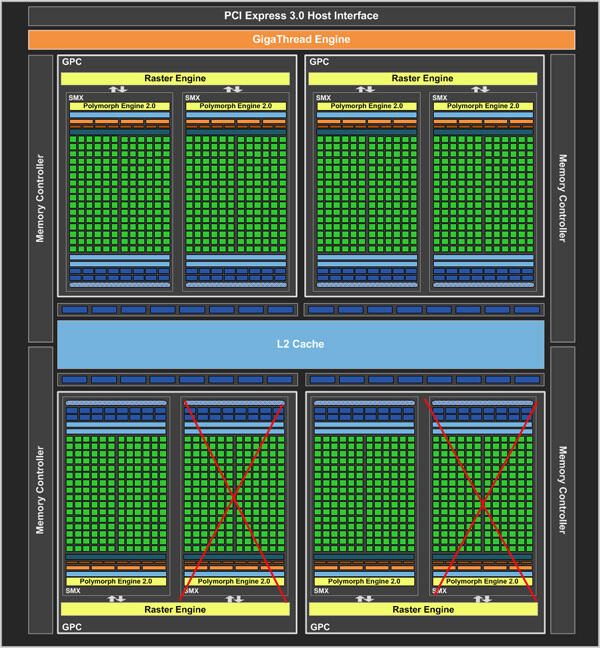Click the red X on bottom-left GPC's disabled SMX
This screenshot has height=648, width=600.
click(x=233, y=499)
